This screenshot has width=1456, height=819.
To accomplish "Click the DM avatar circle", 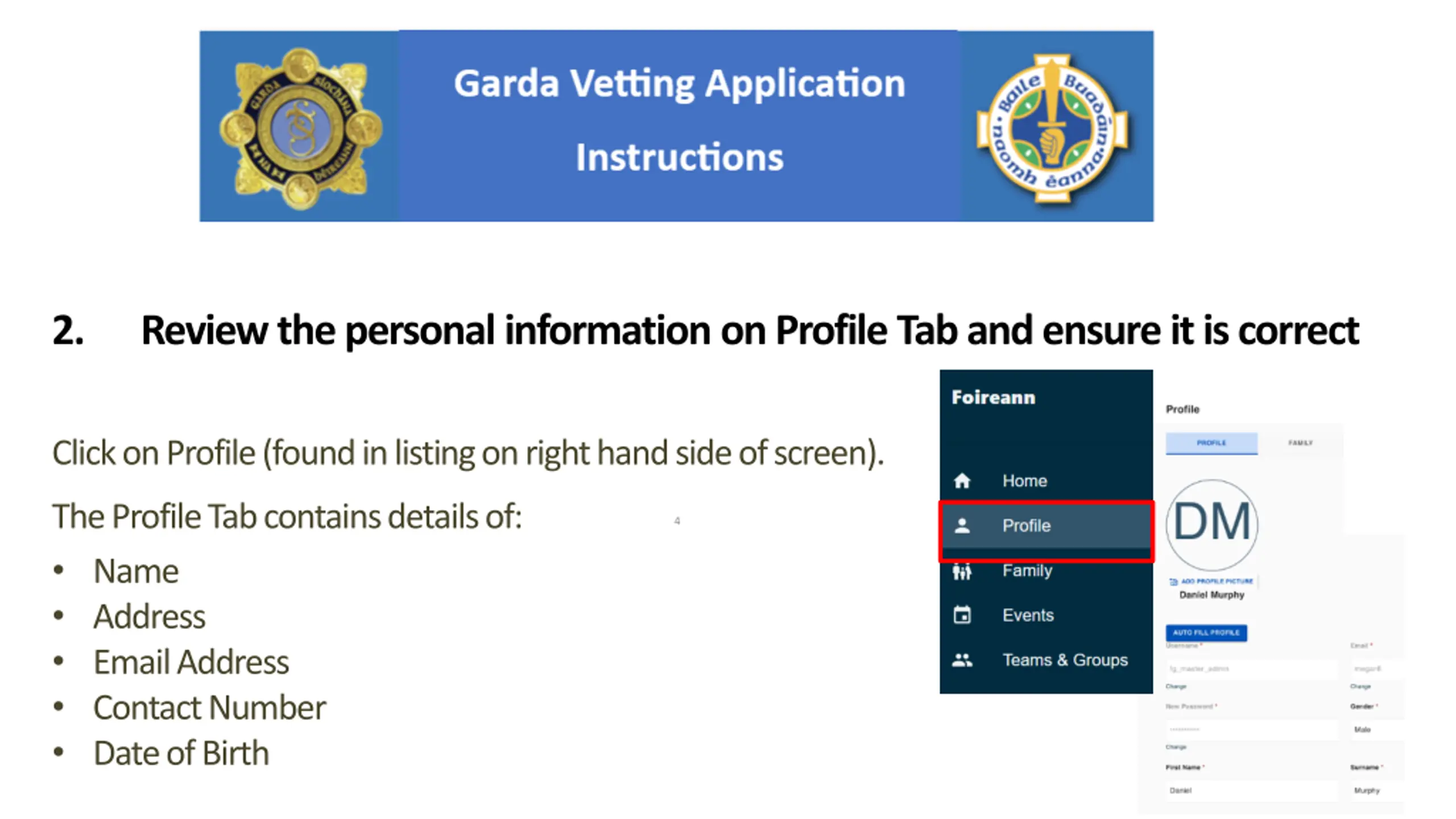I will pos(1211,524).
